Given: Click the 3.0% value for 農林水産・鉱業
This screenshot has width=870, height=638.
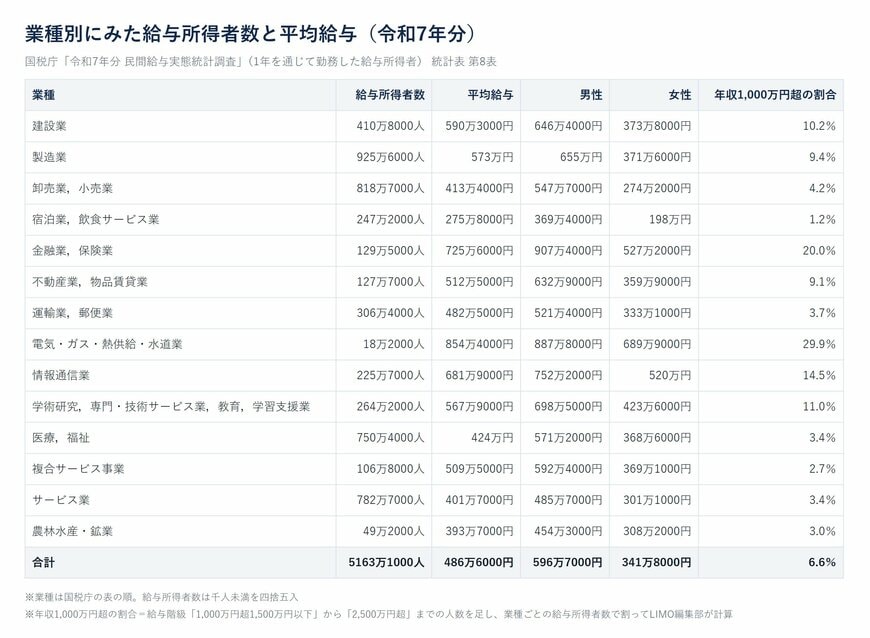Looking at the screenshot, I should (x=822, y=531).
